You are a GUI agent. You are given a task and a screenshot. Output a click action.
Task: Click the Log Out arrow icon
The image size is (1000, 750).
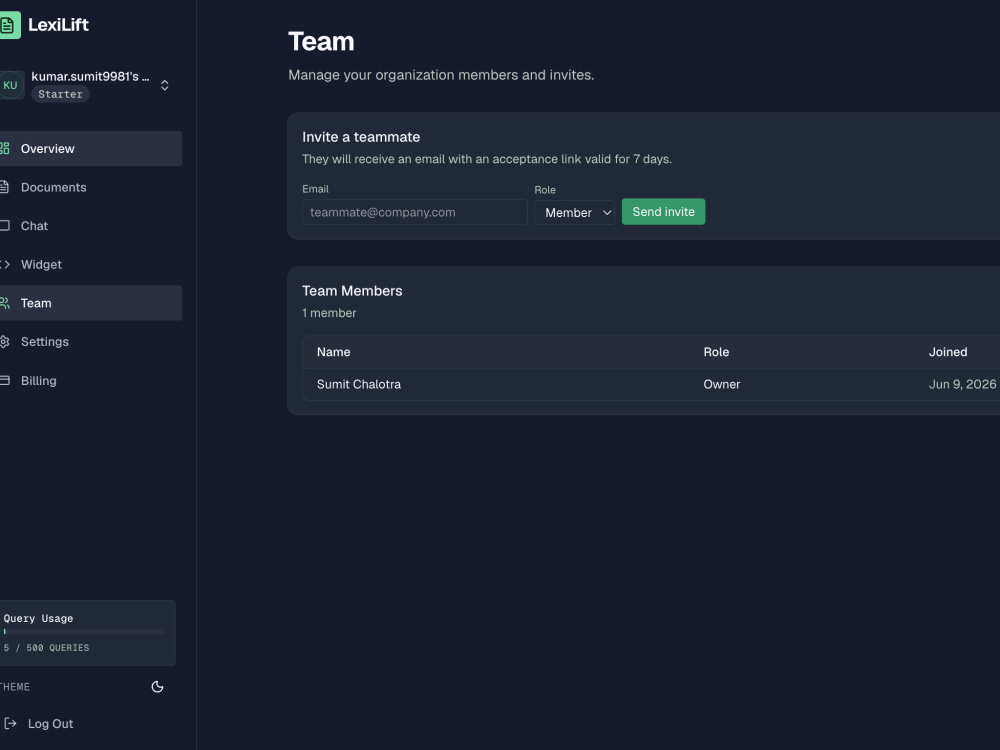pyautogui.click(x=10, y=723)
